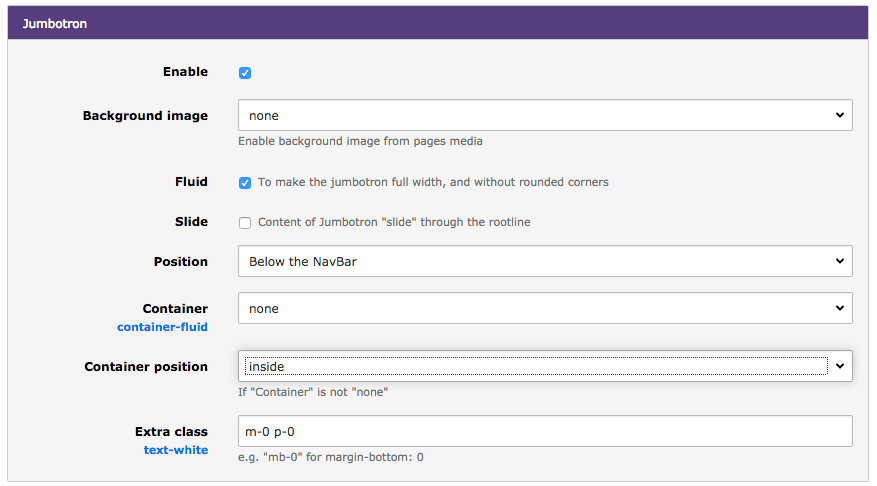Click the chevron arrow of Container position select
The width and height of the screenshot is (877, 486).
coord(840,366)
